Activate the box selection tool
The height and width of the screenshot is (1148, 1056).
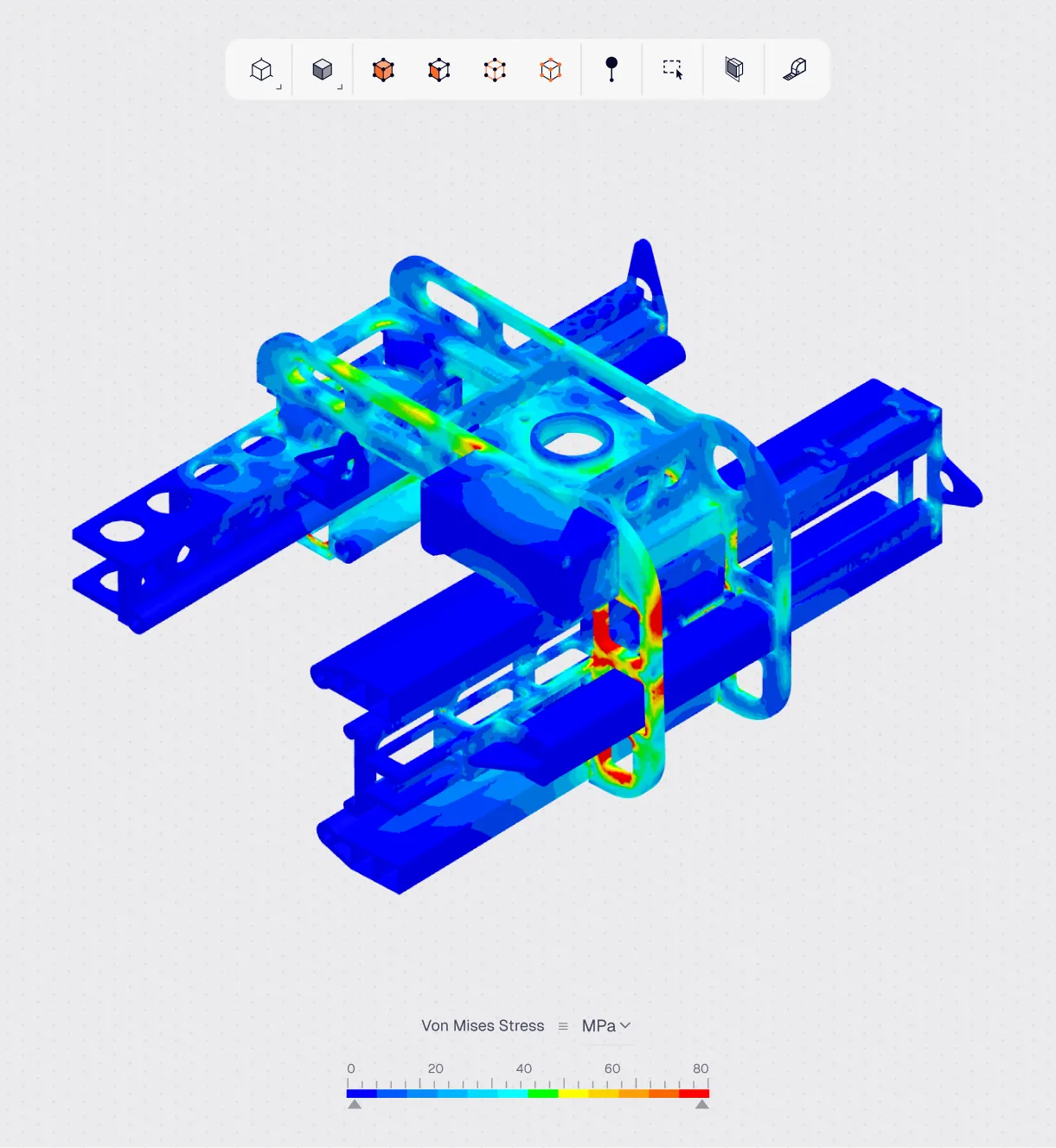point(673,69)
